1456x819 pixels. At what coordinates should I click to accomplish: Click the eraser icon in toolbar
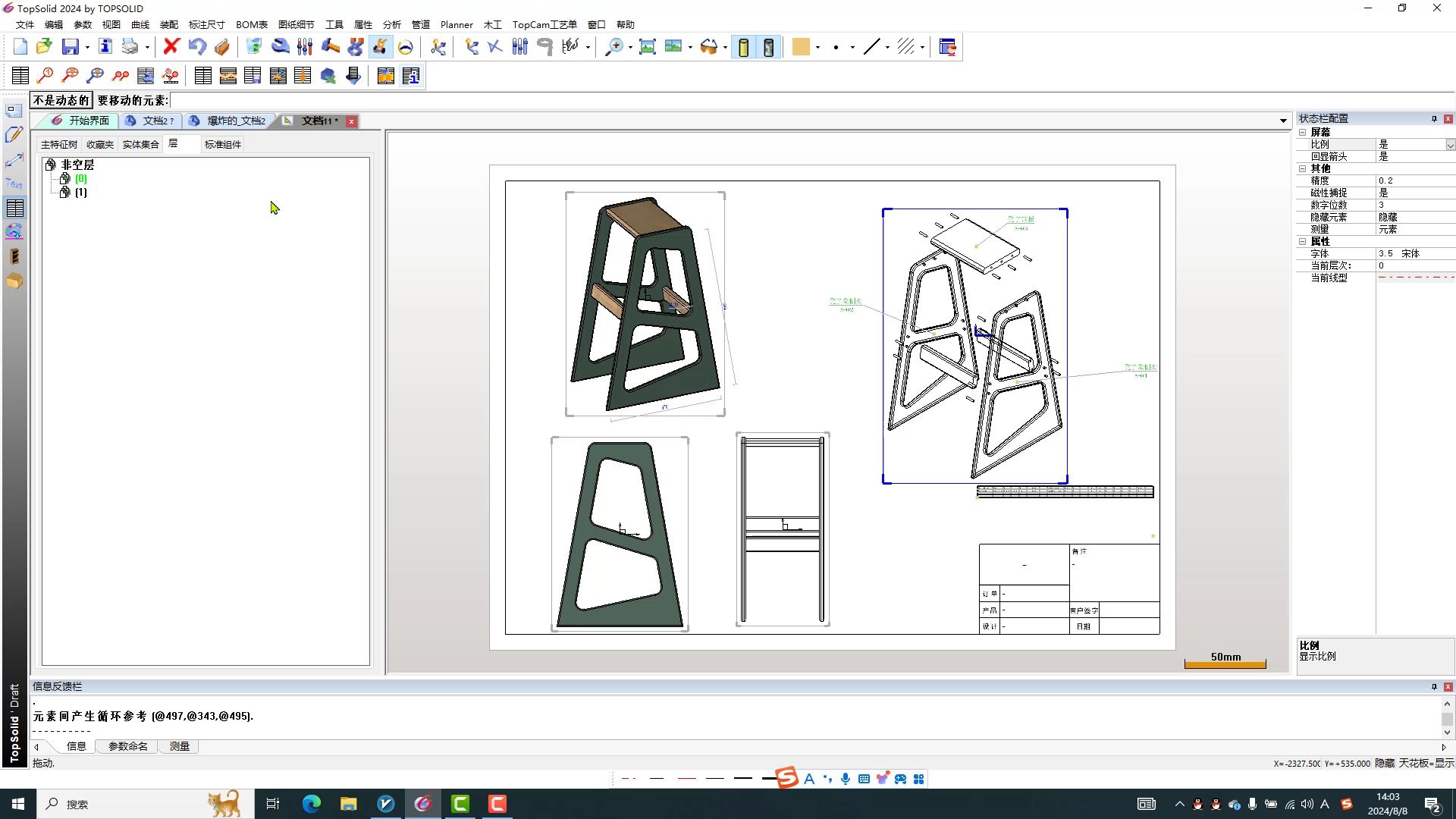coord(221,47)
